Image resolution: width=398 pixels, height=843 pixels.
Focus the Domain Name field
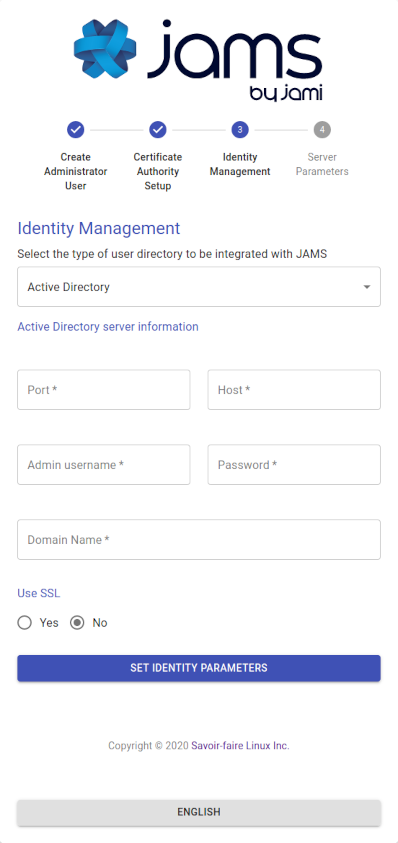[199, 539]
